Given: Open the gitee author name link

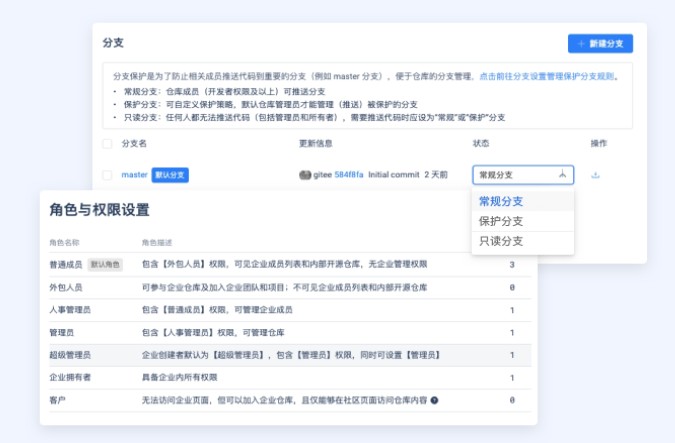Looking at the screenshot, I should point(322,175).
